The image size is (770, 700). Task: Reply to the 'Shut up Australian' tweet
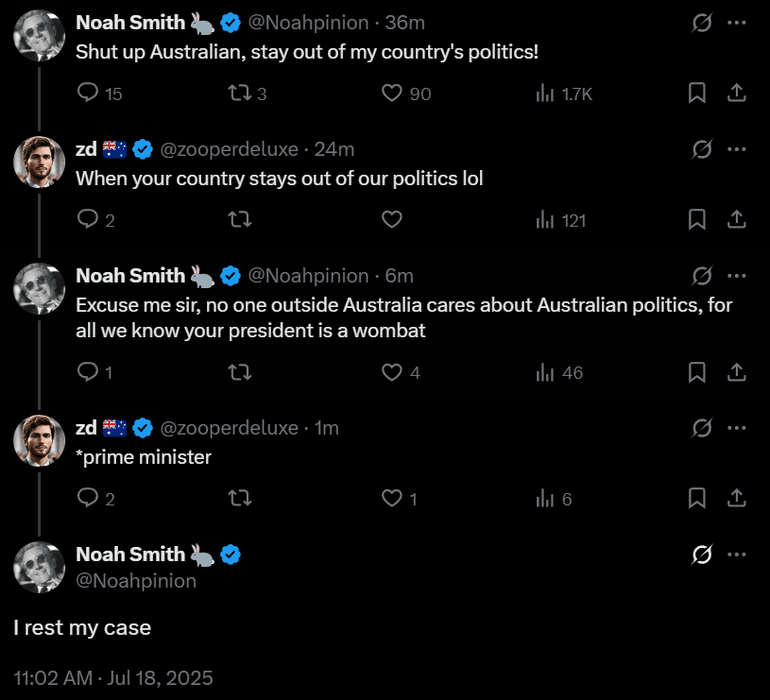click(88, 93)
